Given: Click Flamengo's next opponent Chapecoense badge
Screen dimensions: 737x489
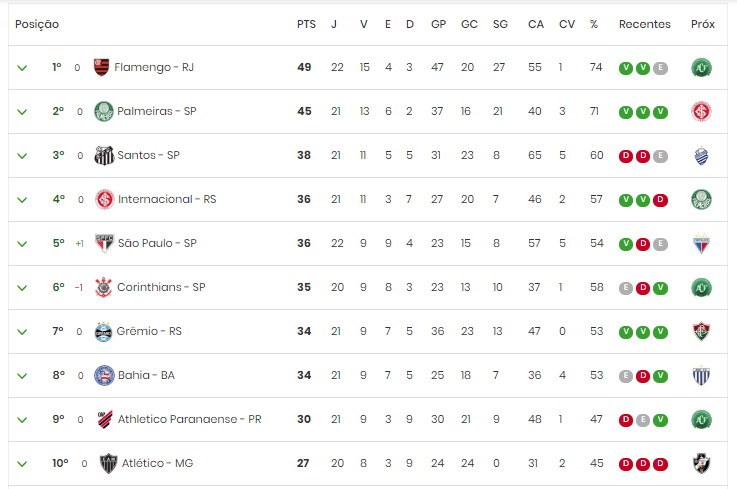Looking at the screenshot, I should [702, 68].
